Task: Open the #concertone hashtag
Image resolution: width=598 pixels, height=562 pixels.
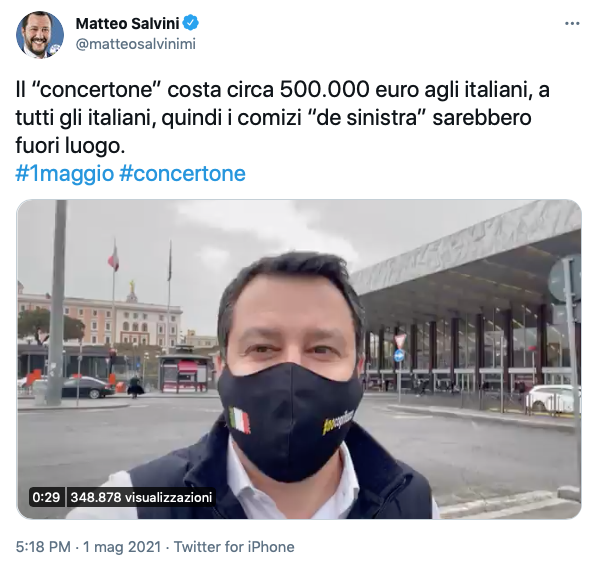Action: pos(182,173)
